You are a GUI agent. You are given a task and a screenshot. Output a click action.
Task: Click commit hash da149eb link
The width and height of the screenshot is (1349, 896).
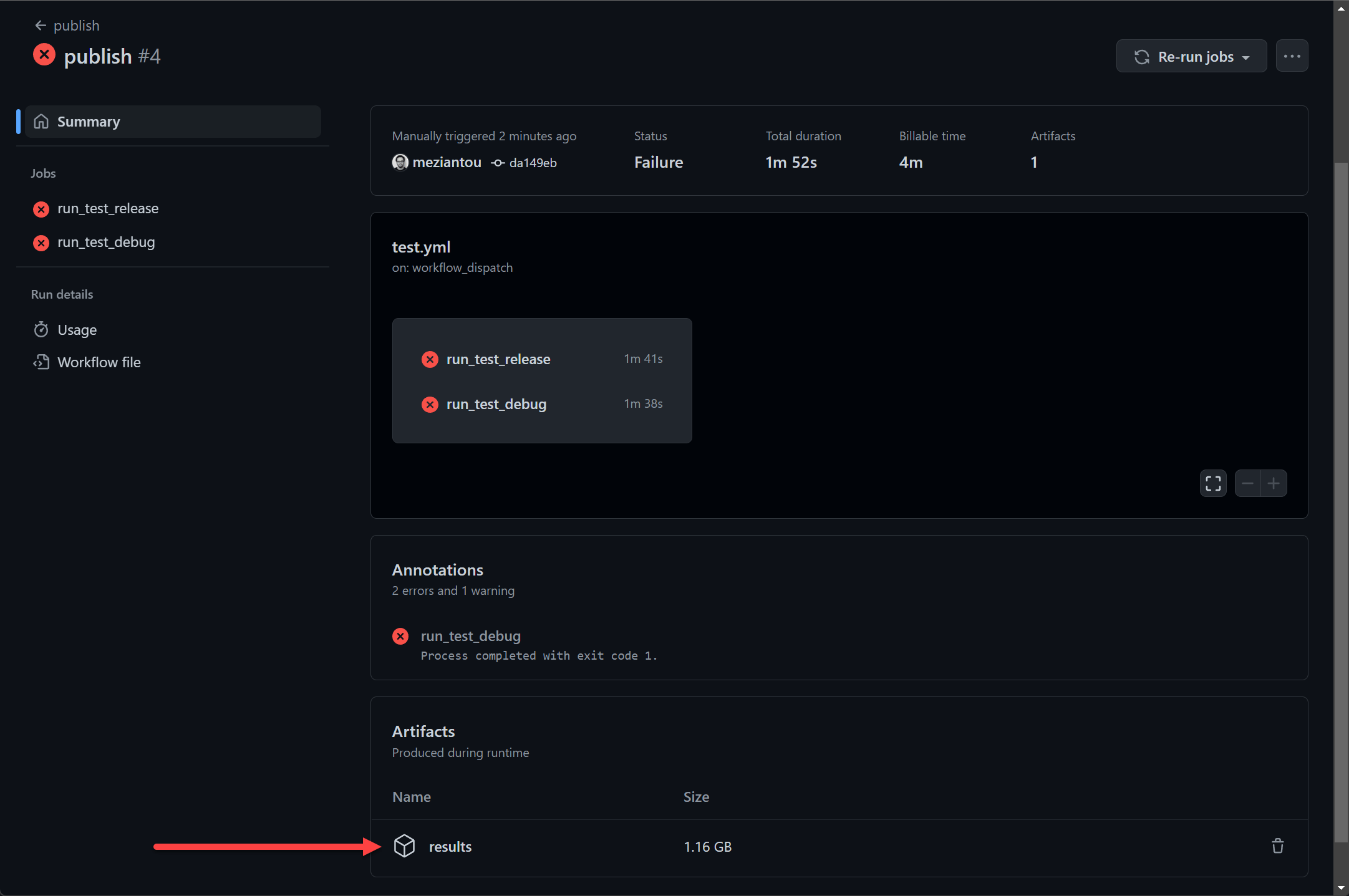point(533,163)
